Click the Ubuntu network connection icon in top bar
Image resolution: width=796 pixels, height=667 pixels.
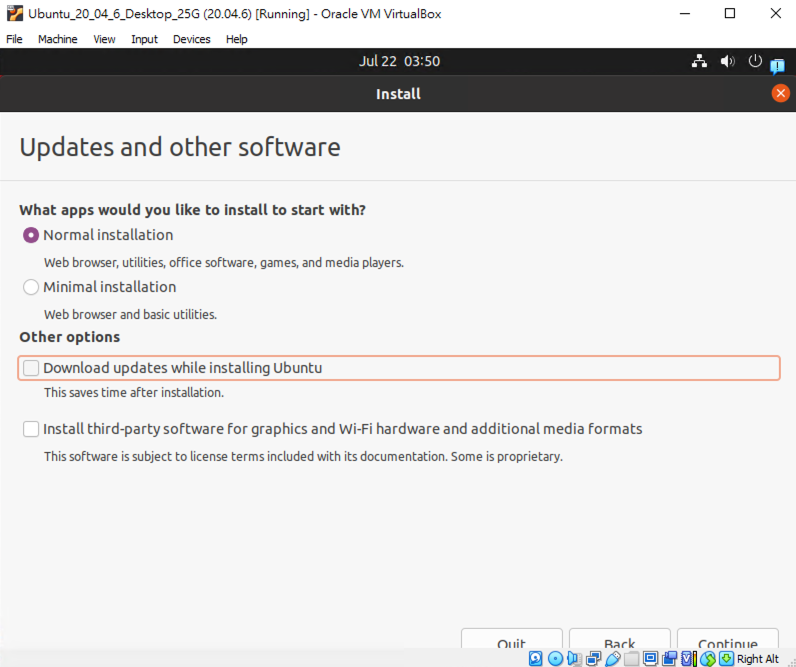tap(699, 61)
